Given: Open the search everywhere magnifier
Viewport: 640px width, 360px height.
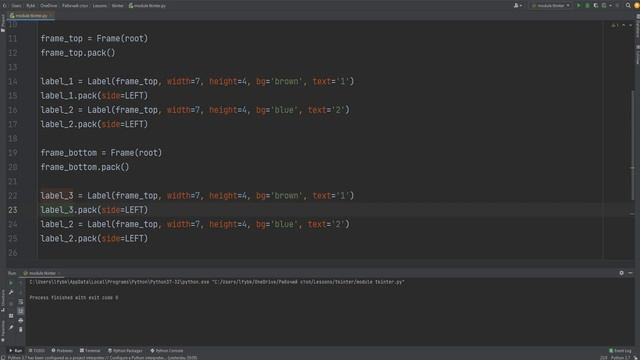Looking at the screenshot, I should coord(628,6).
